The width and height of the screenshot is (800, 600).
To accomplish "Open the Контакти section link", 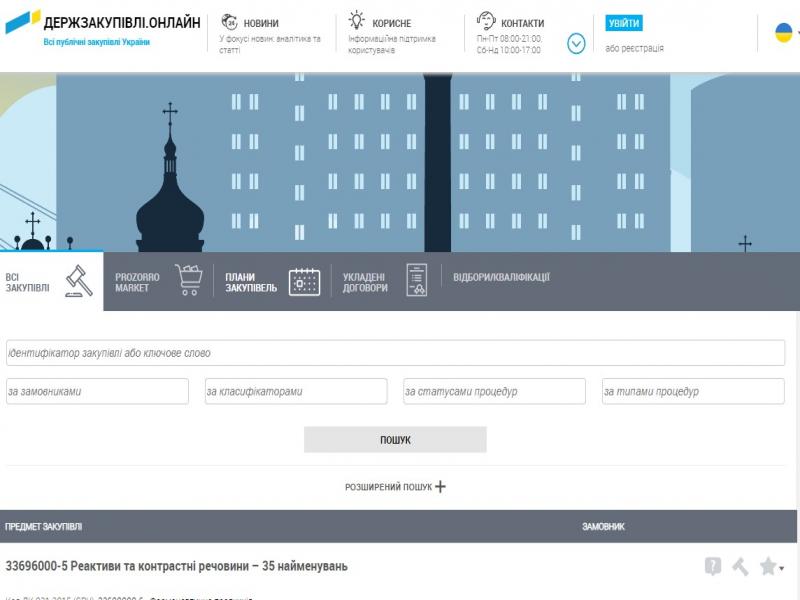I will (522, 23).
